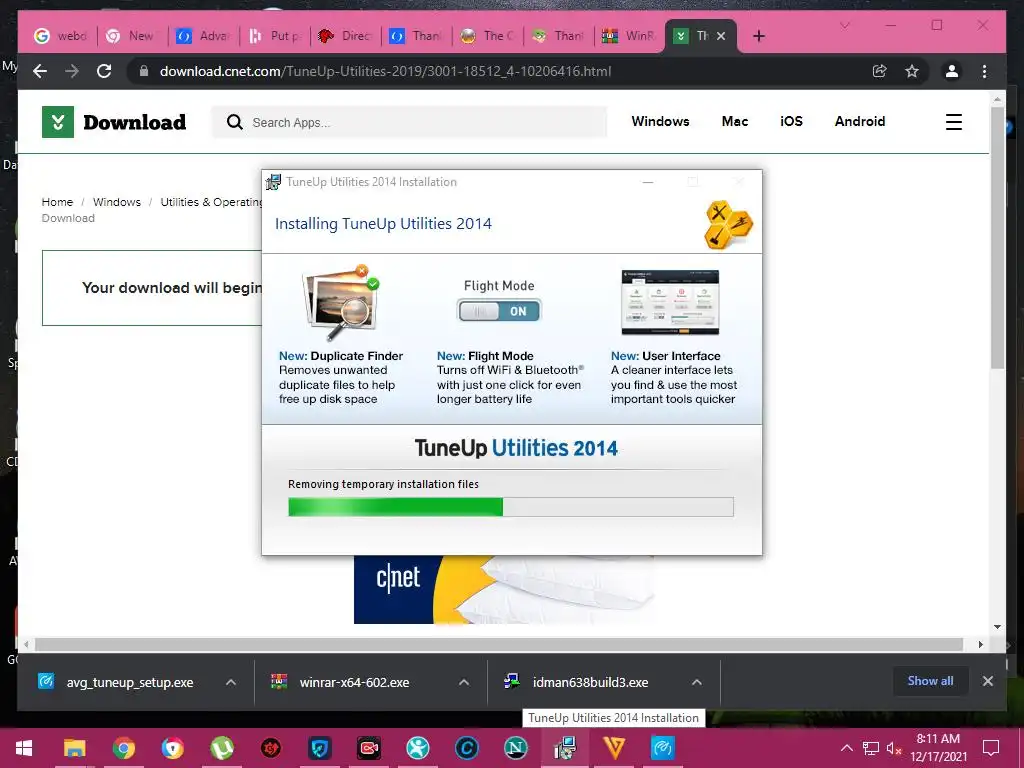Expand idman638build3.exe download options
Viewport: 1024px width, 768px height.
(x=697, y=682)
